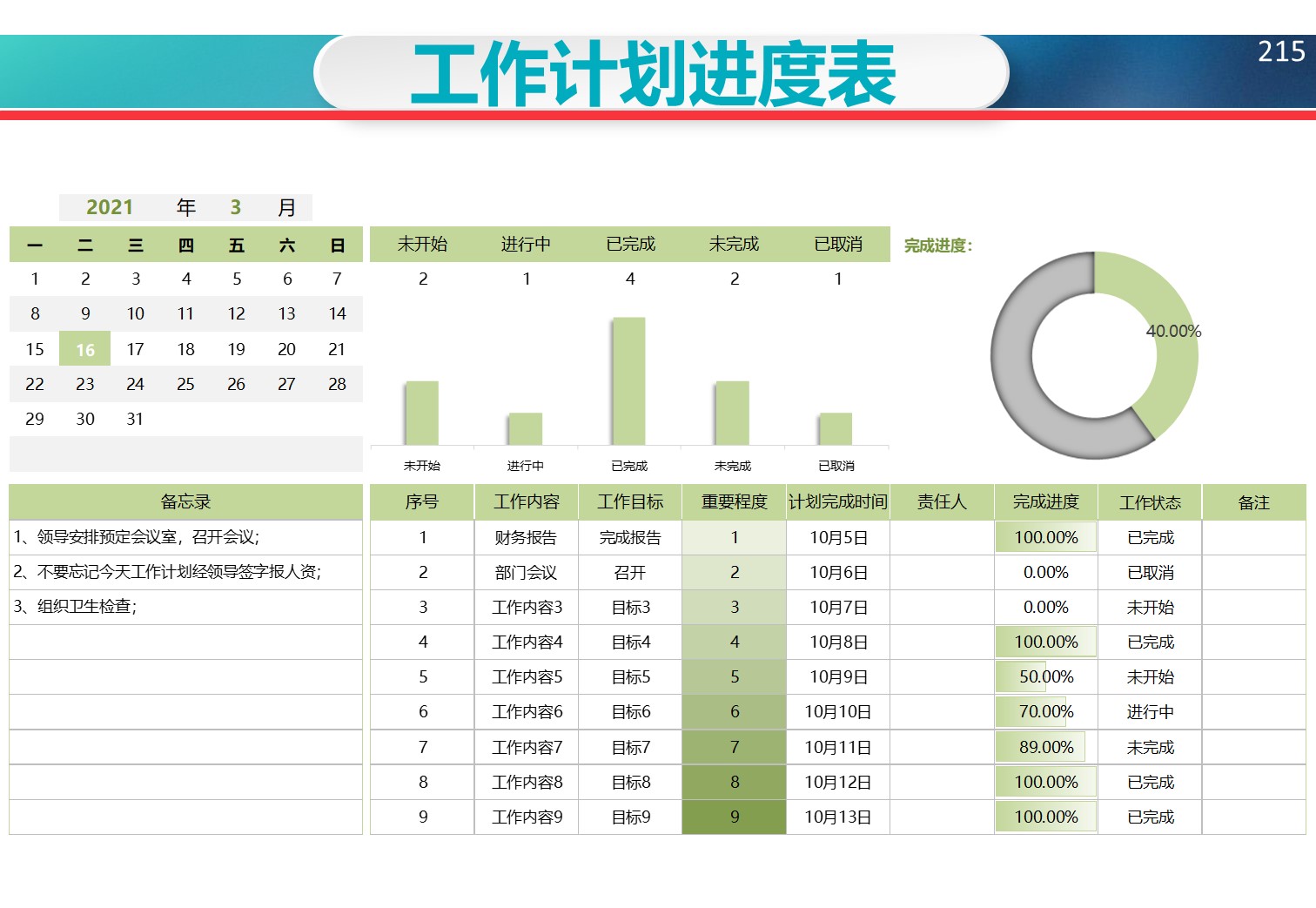Click the 工作目标 column header

point(630,501)
